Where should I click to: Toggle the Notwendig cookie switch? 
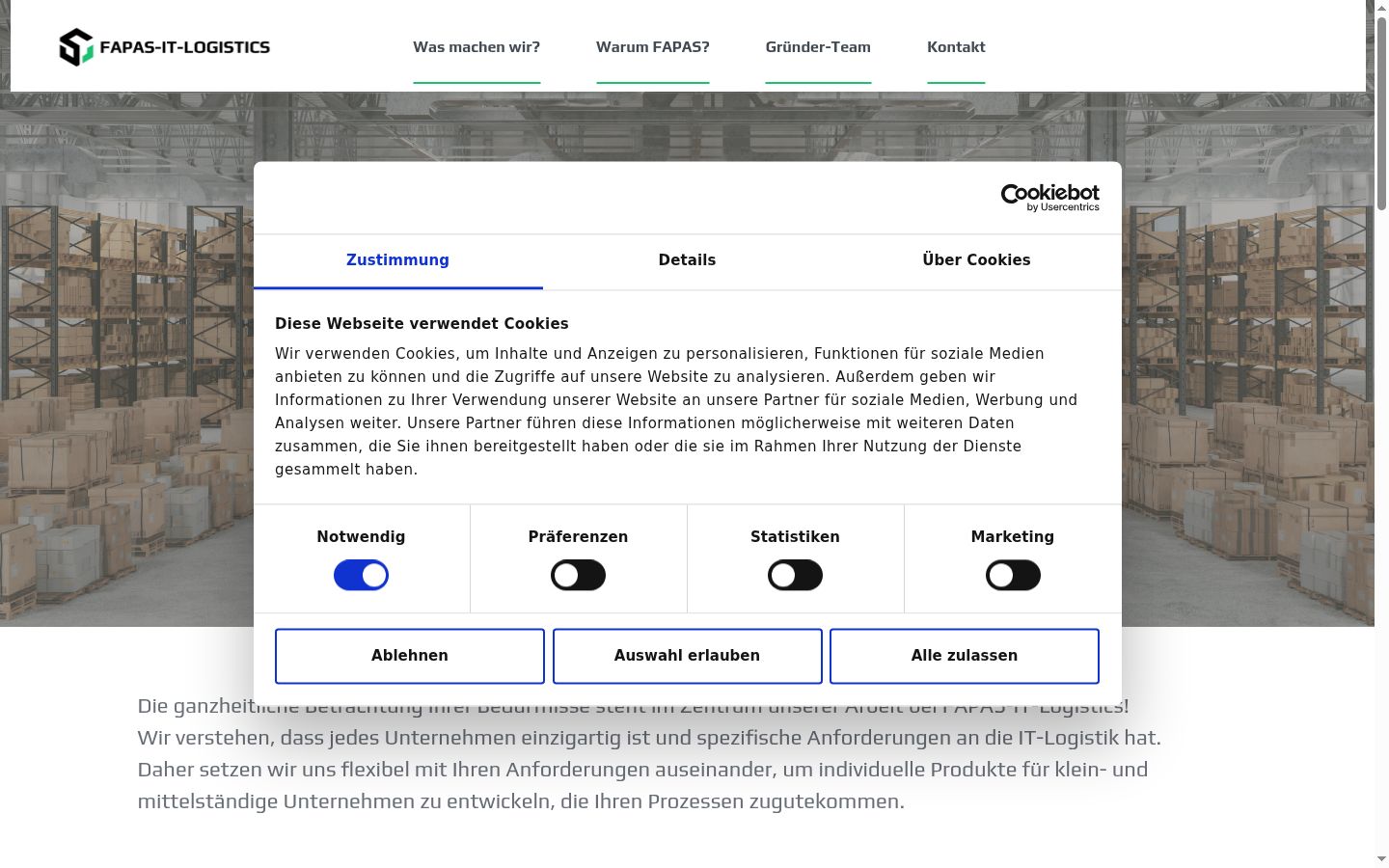[361, 576]
